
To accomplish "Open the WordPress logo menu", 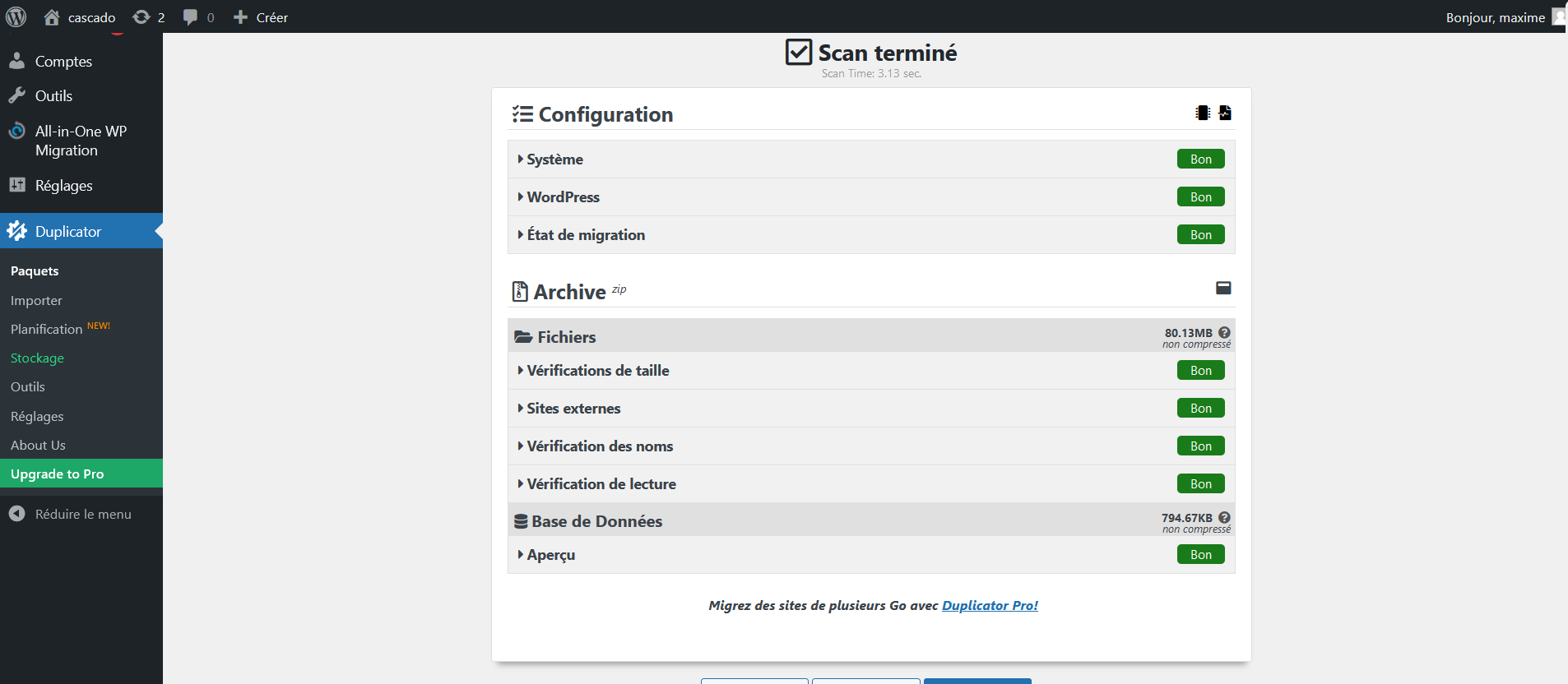I will click(x=16, y=16).
